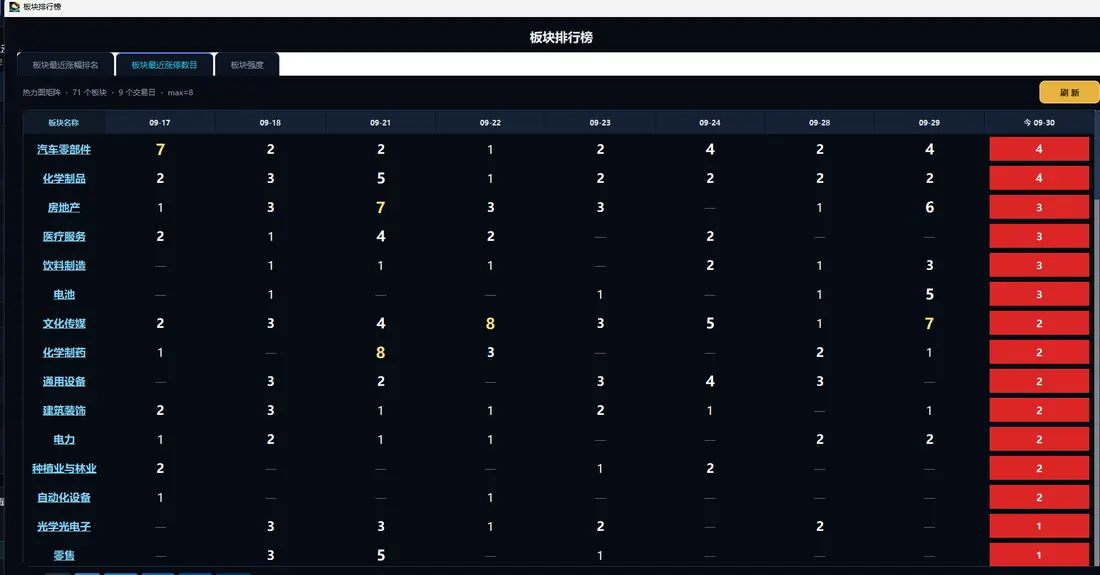1100x575 pixels.
Task: Click the 09-23 column header
Action: (600, 123)
